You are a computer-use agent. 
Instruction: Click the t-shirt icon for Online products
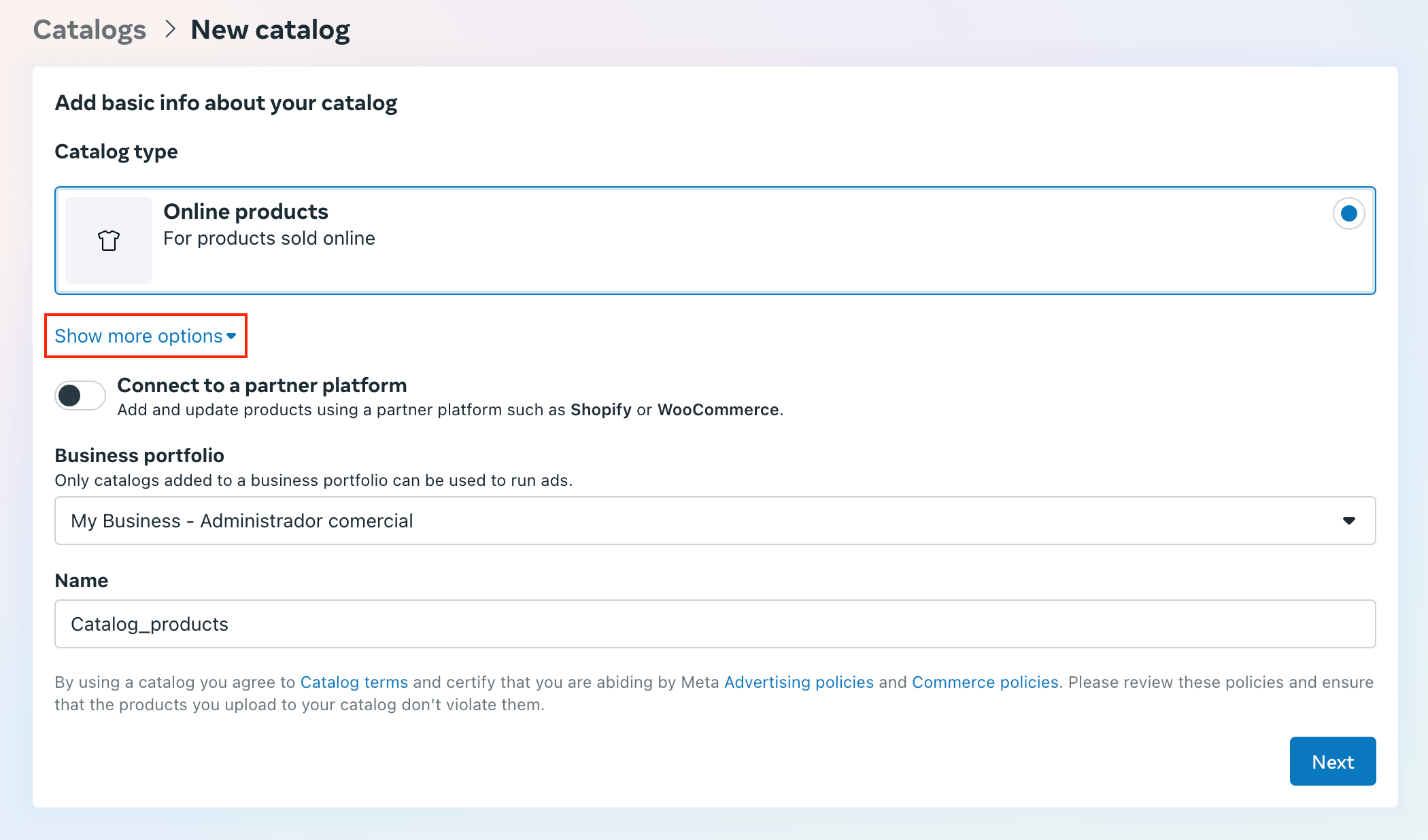pyautogui.click(x=109, y=241)
